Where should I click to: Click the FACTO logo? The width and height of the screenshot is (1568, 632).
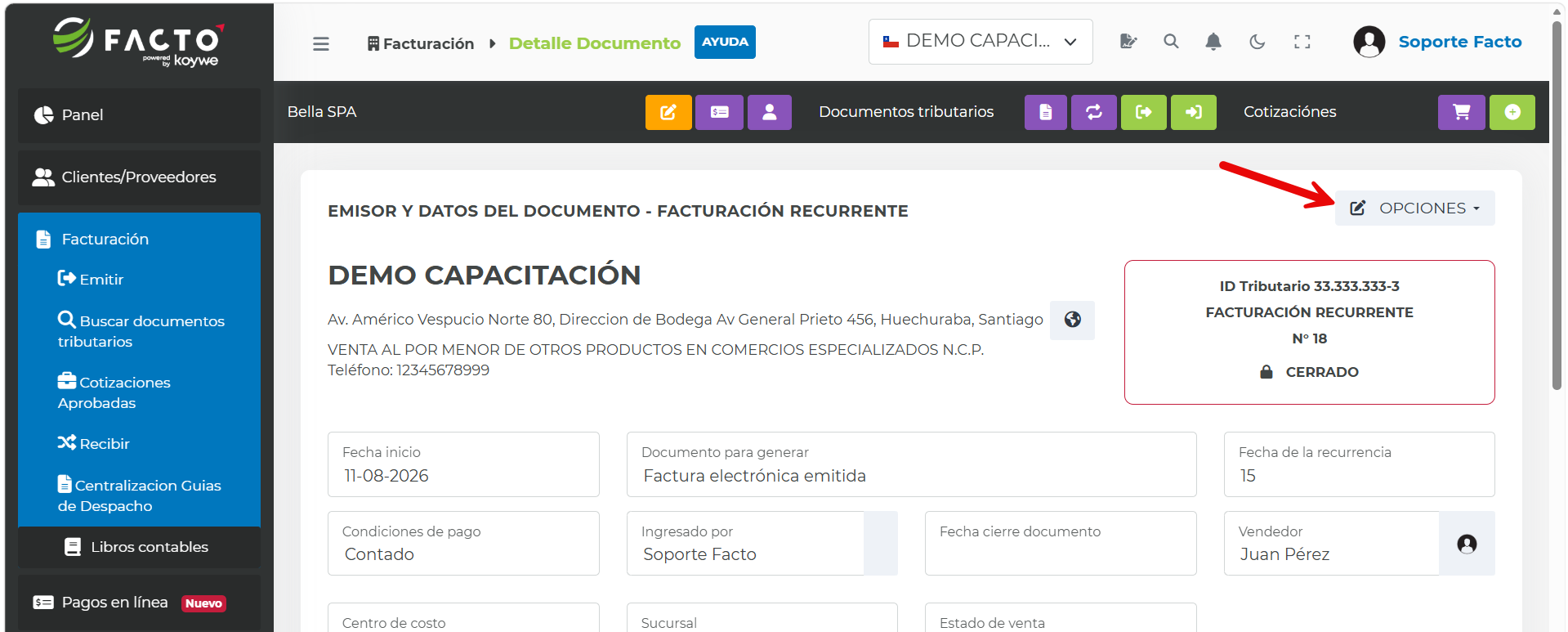pos(139,43)
